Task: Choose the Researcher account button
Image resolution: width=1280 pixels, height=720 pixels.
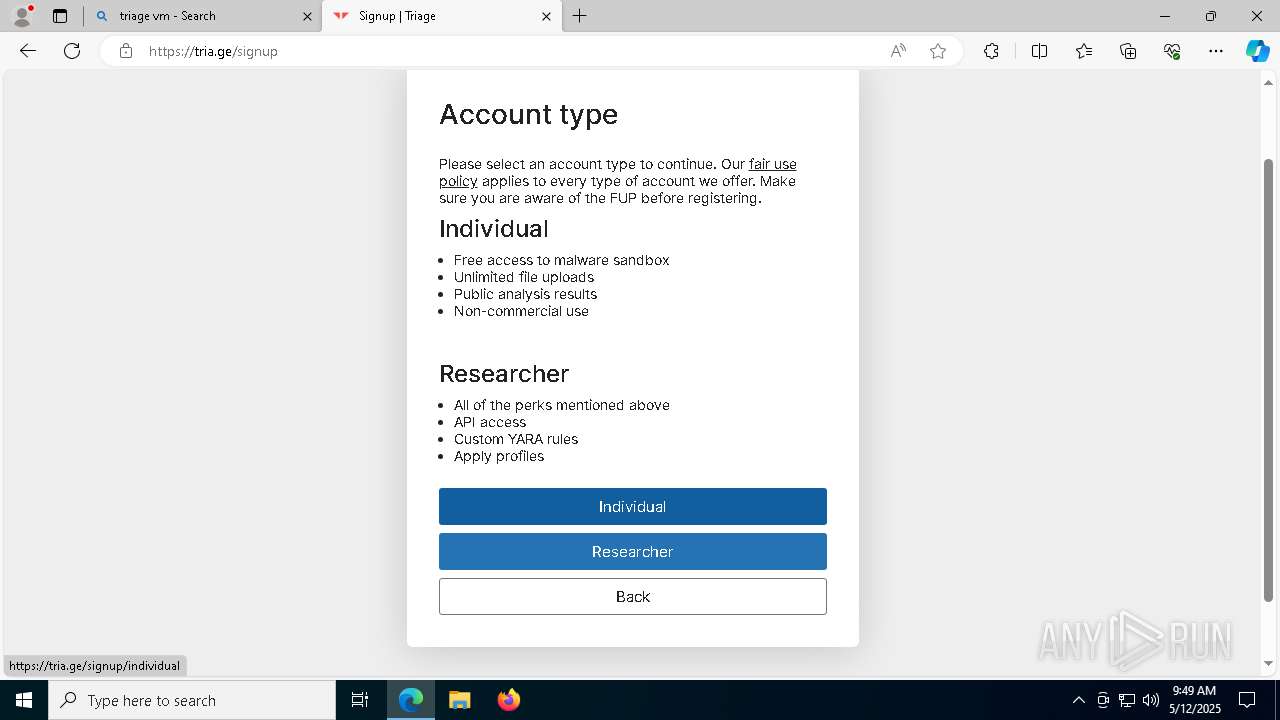Action: (x=633, y=551)
